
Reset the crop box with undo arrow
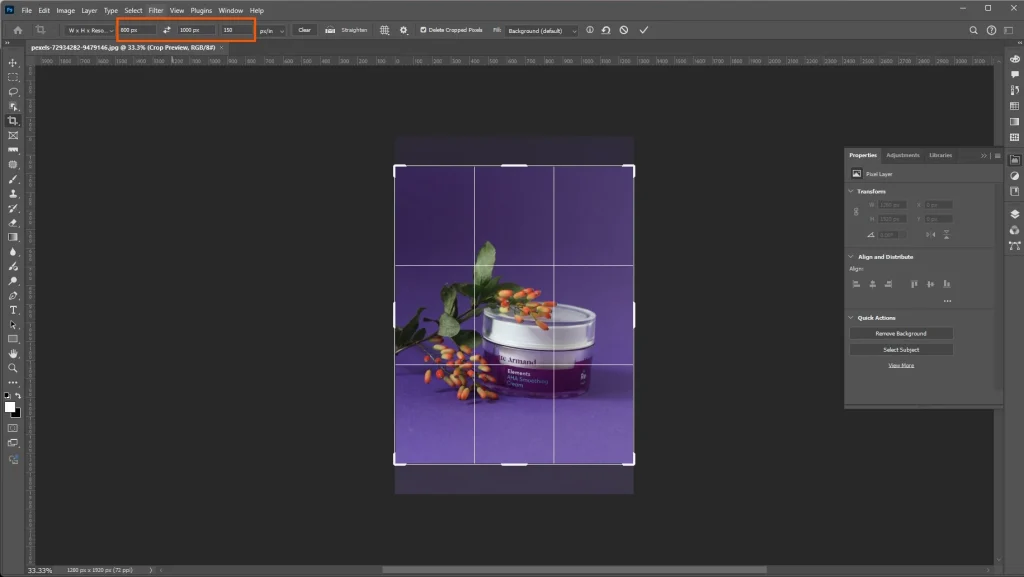606,30
